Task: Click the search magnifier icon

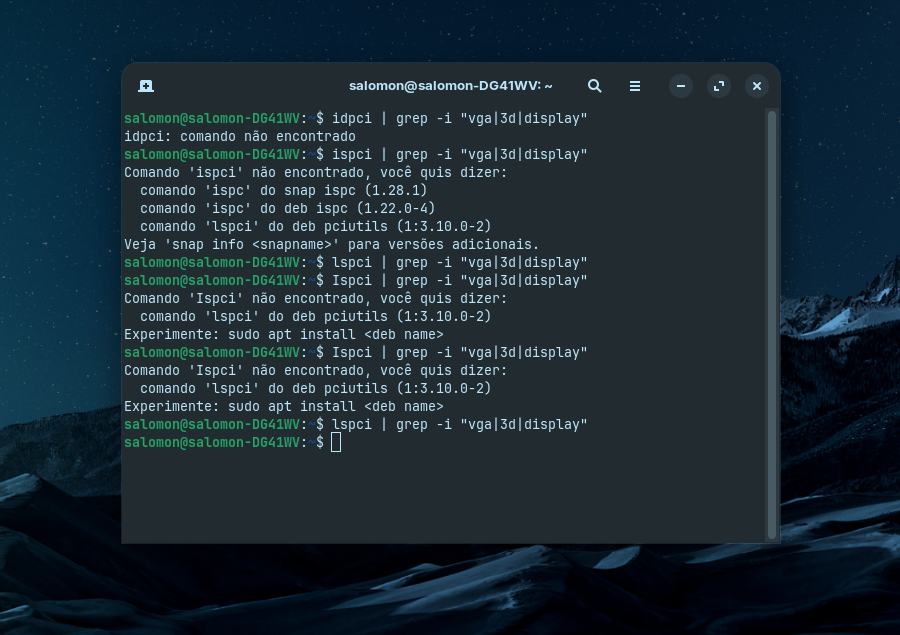Action: (x=594, y=86)
